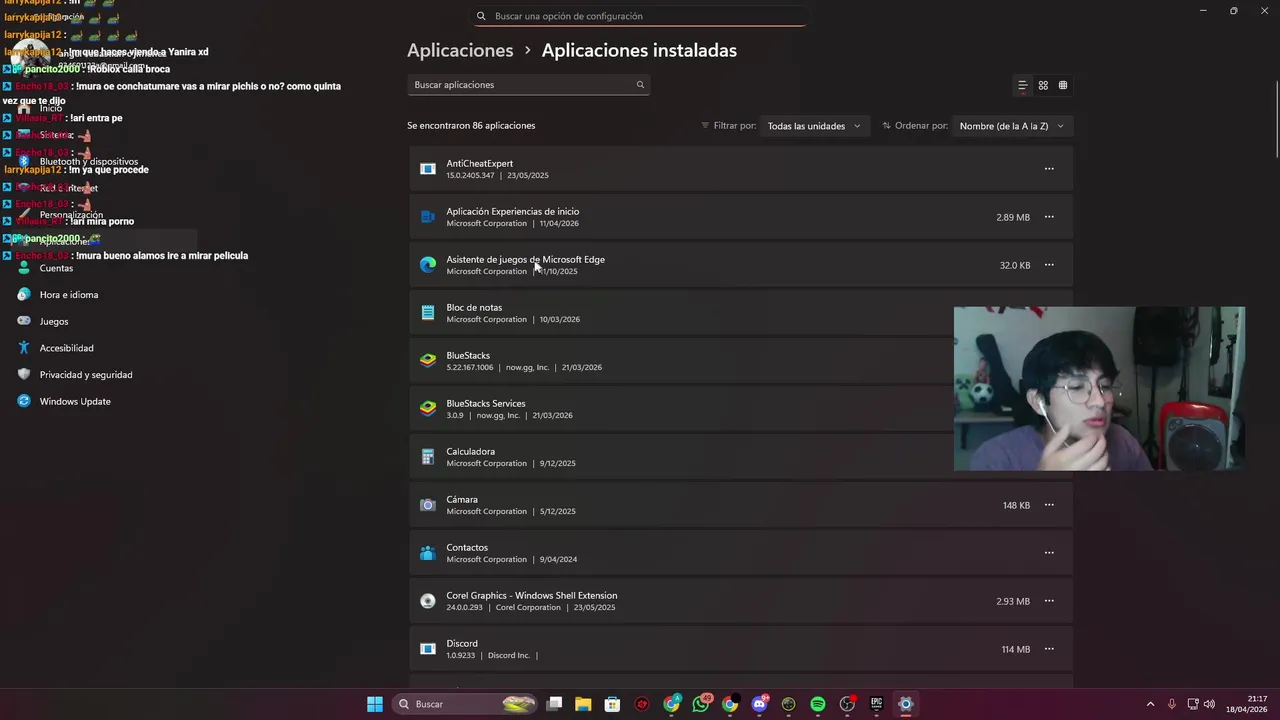Open options menu for Contactos
This screenshot has height=720, width=1280.
point(1049,553)
